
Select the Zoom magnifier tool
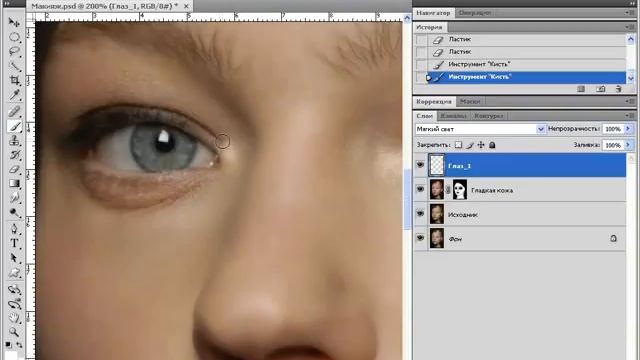14,332
